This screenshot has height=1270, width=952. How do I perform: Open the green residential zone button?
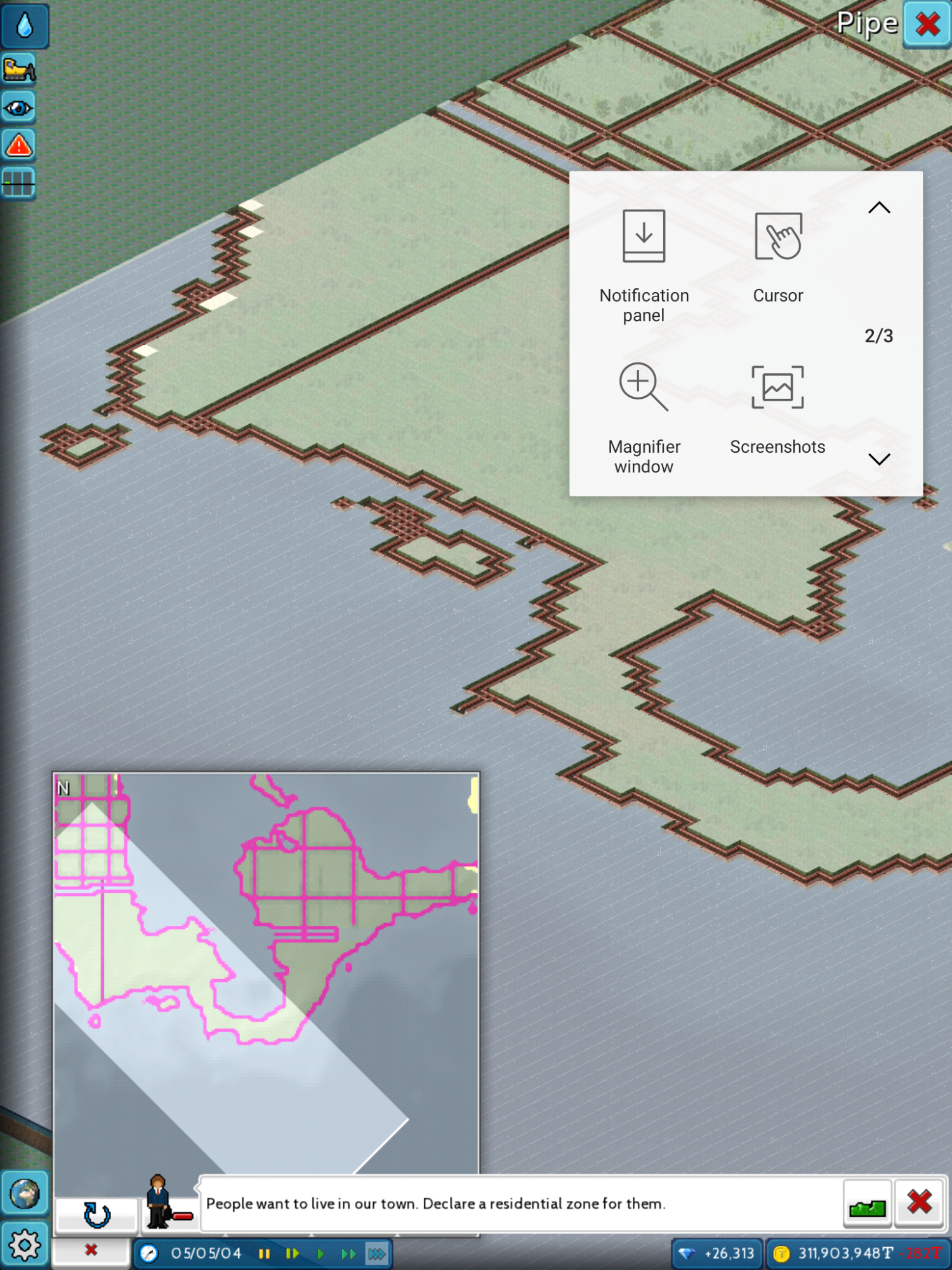click(x=868, y=1203)
